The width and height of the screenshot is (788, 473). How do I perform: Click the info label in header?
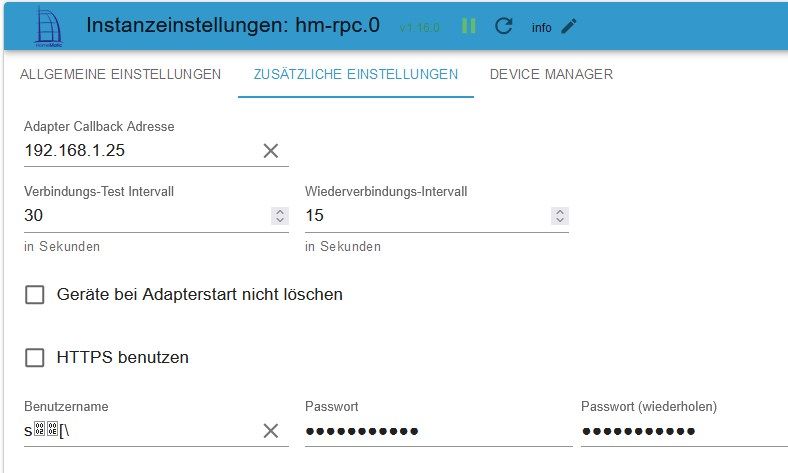(x=541, y=27)
